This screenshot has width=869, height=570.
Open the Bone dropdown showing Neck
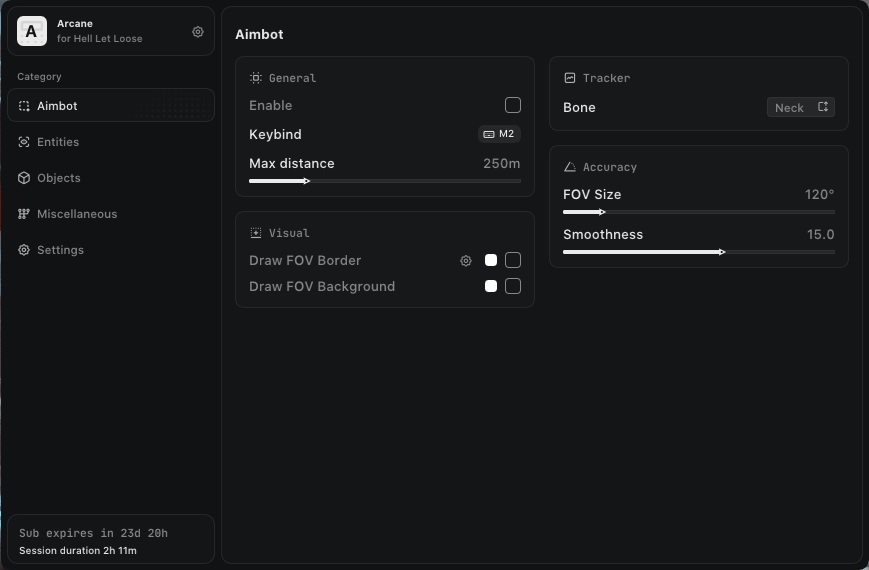800,107
